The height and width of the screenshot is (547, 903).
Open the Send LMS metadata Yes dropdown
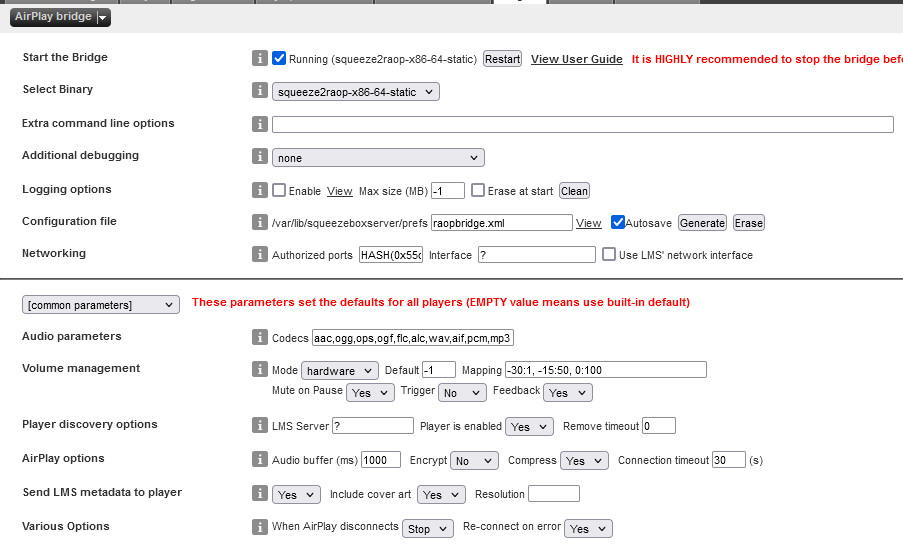pos(296,494)
